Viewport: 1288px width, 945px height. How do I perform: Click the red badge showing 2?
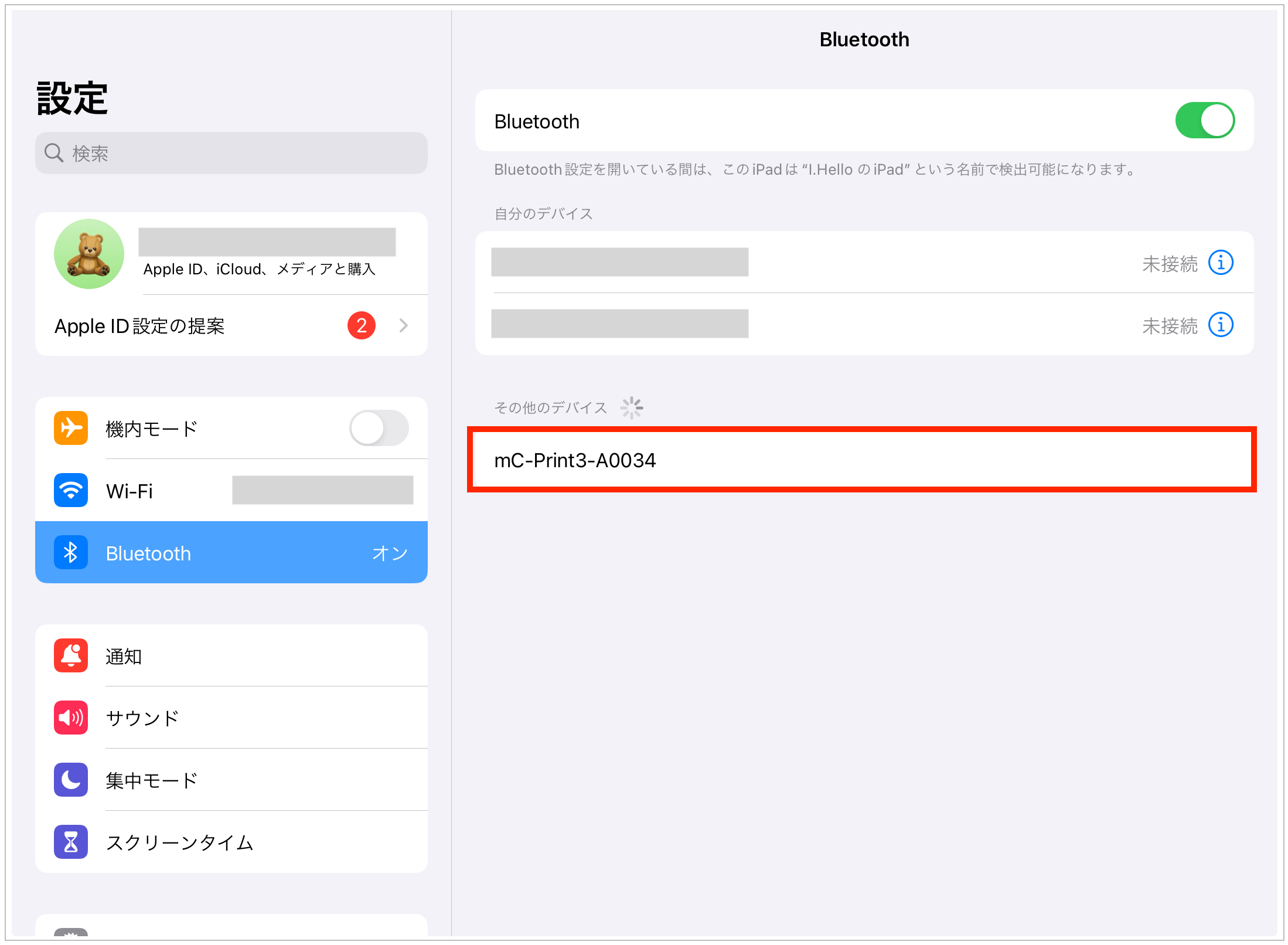[x=361, y=325]
